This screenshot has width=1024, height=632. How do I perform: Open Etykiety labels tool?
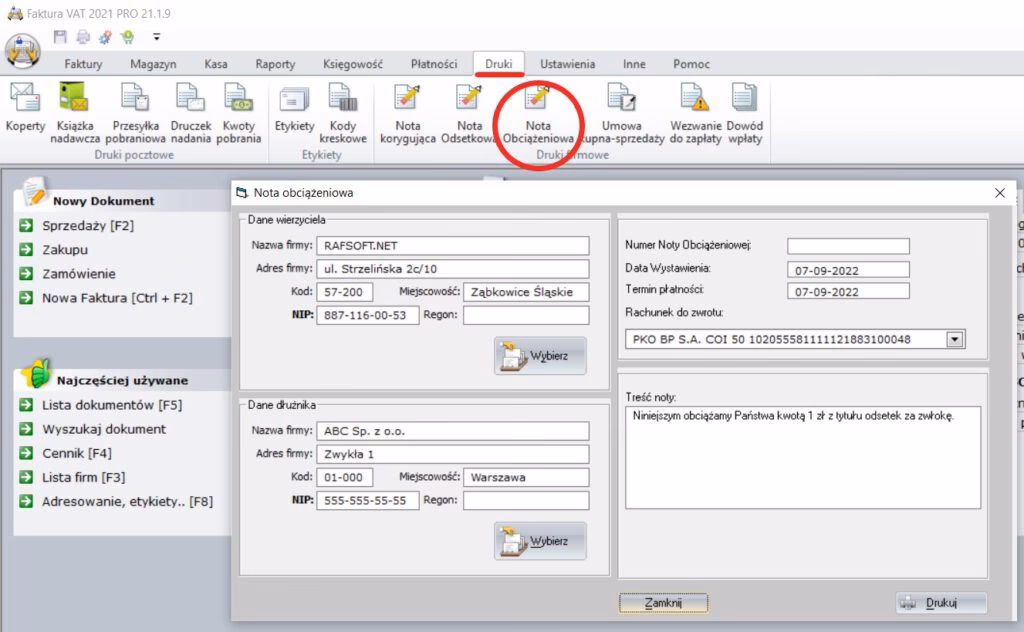(x=294, y=109)
